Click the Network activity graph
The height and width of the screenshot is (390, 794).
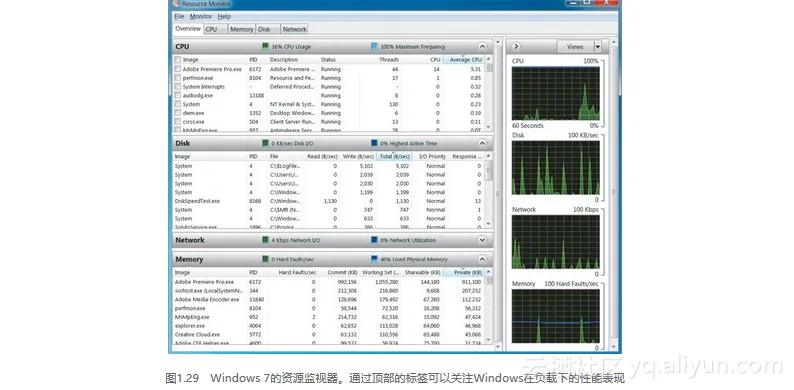(x=555, y=242)
